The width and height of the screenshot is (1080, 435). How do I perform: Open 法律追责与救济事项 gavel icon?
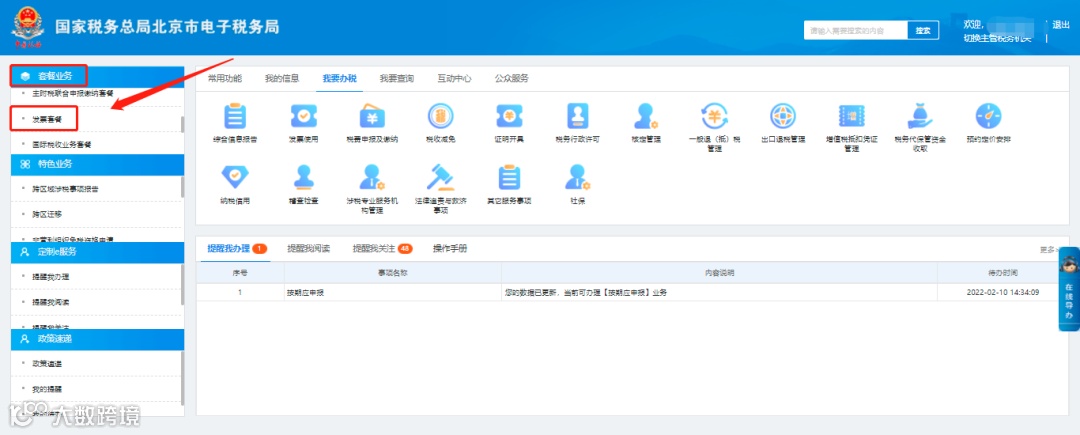[x=440, y=177]
